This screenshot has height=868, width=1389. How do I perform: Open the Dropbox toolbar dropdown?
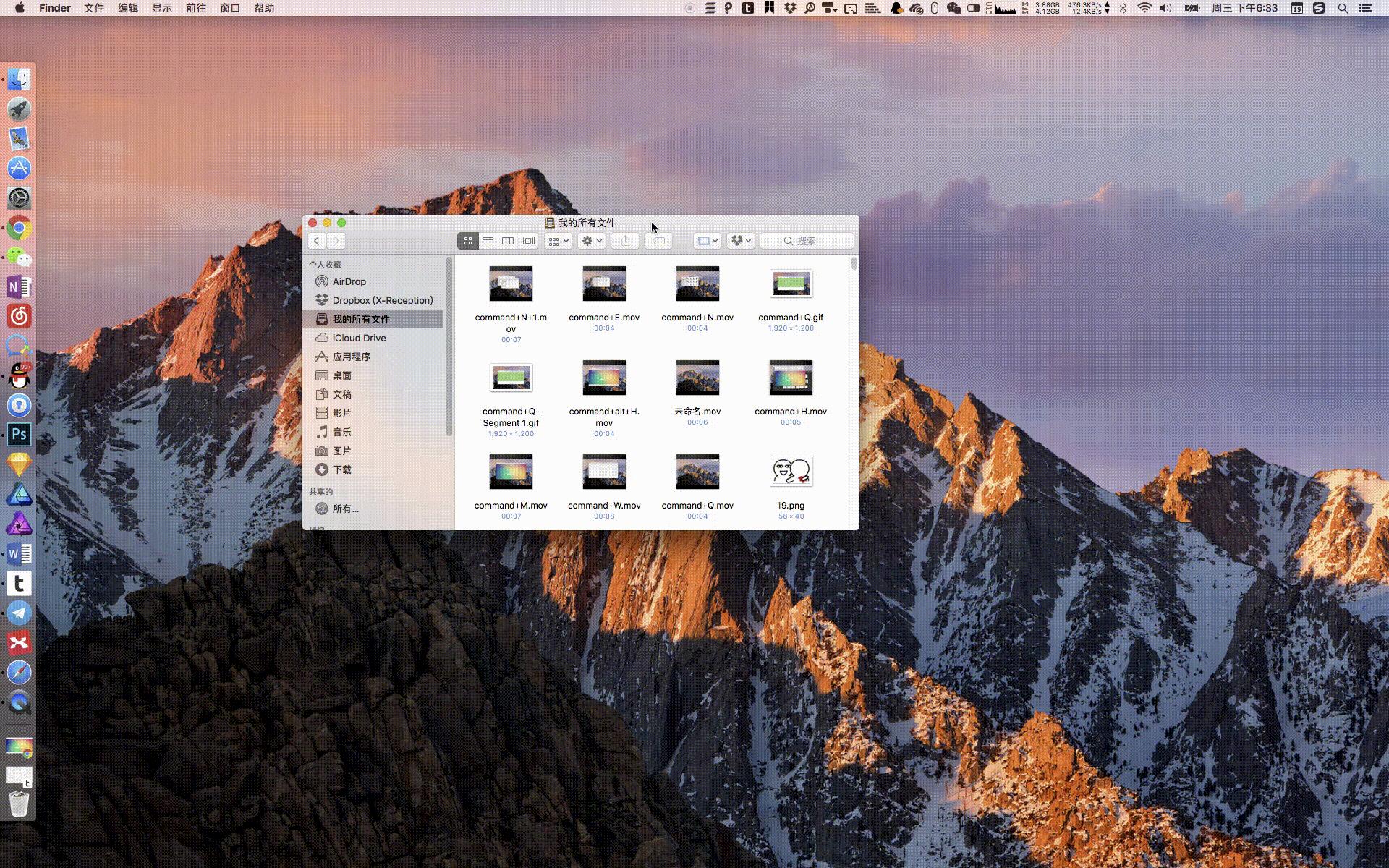tap(741, 241)
